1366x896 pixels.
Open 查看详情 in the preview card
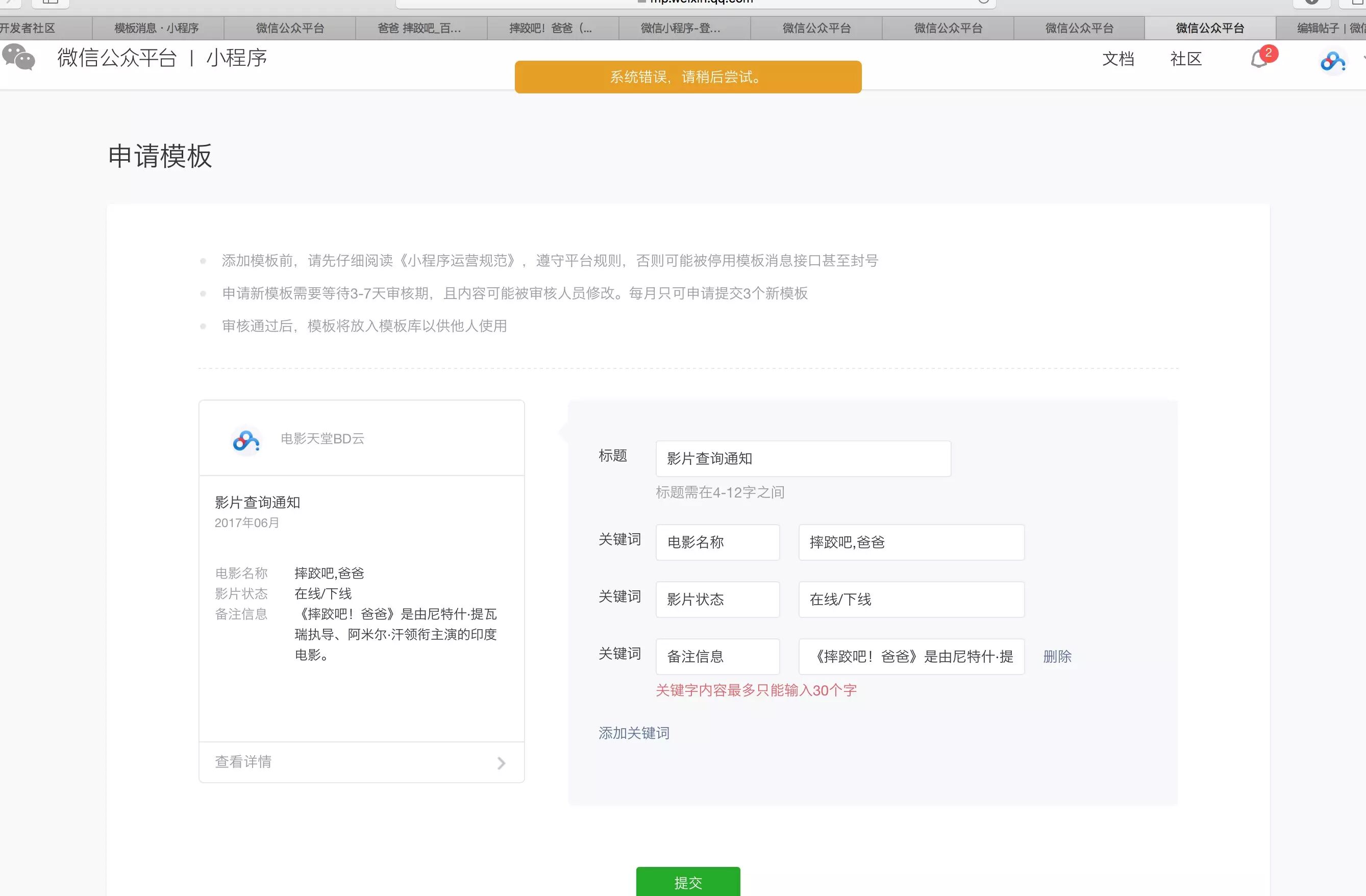243,762
